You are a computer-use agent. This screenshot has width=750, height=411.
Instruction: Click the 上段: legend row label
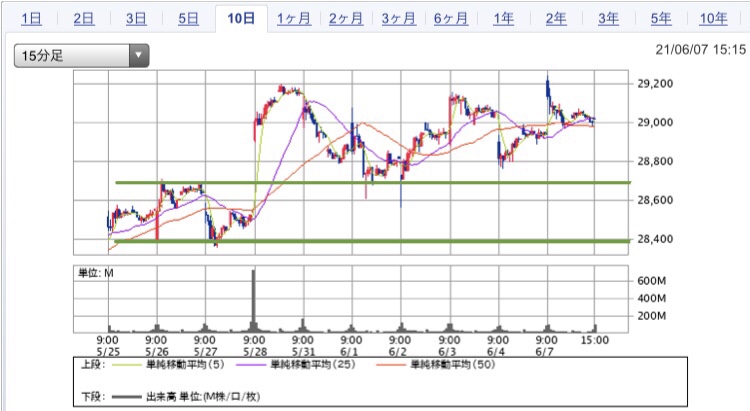click(92, 365)
